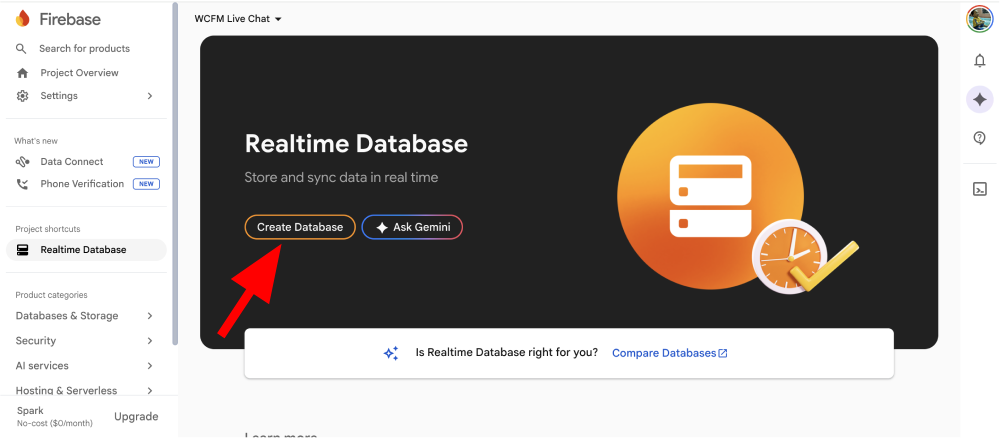Screen dimensions: 1000x438
Task: Click the Firebase logo icon
Action: click(x=23, y=19)
